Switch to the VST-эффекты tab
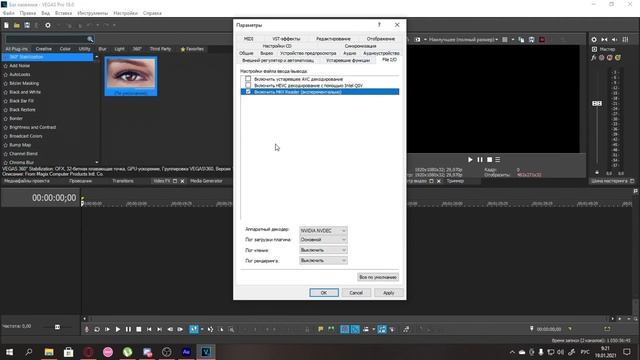This screenshot has width=640, height=360. pyautogui.click(x=286, y=39)
